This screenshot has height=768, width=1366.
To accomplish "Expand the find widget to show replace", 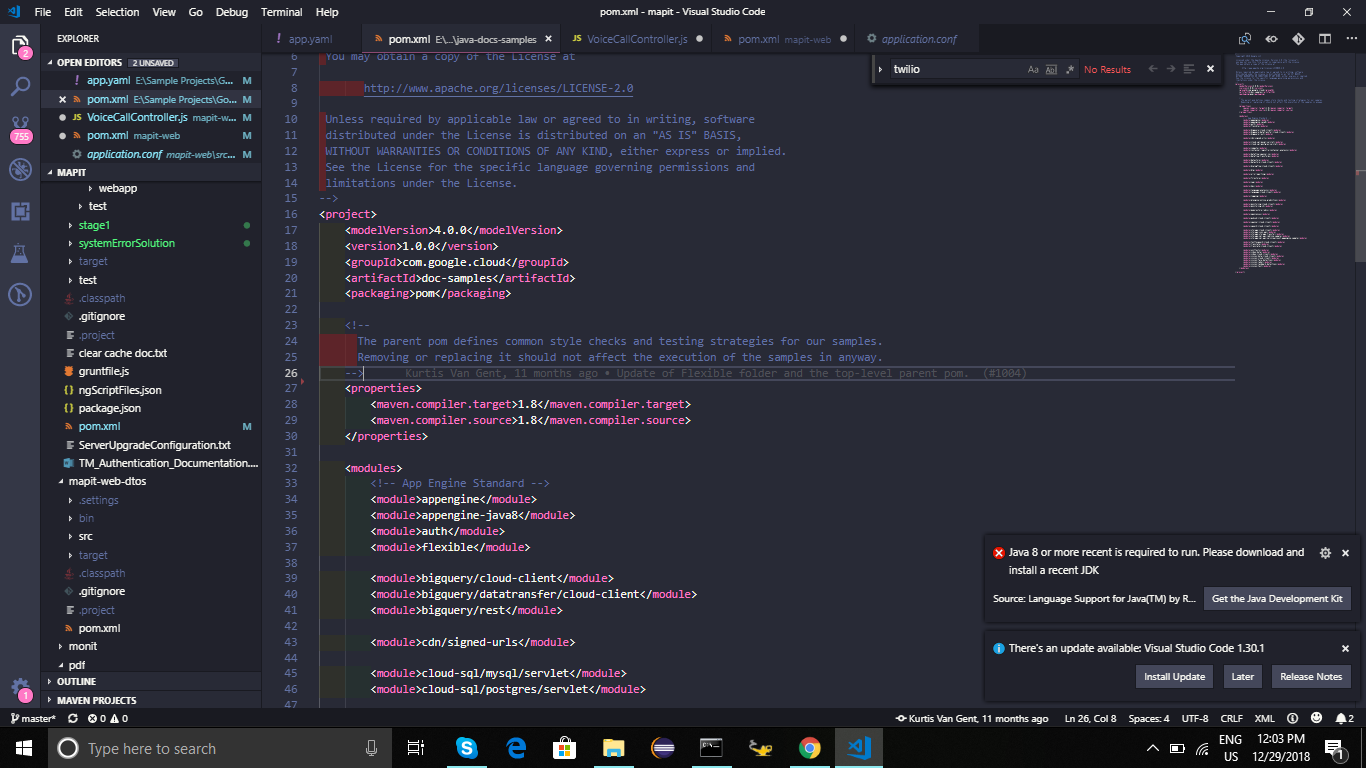I will [880, 68].
